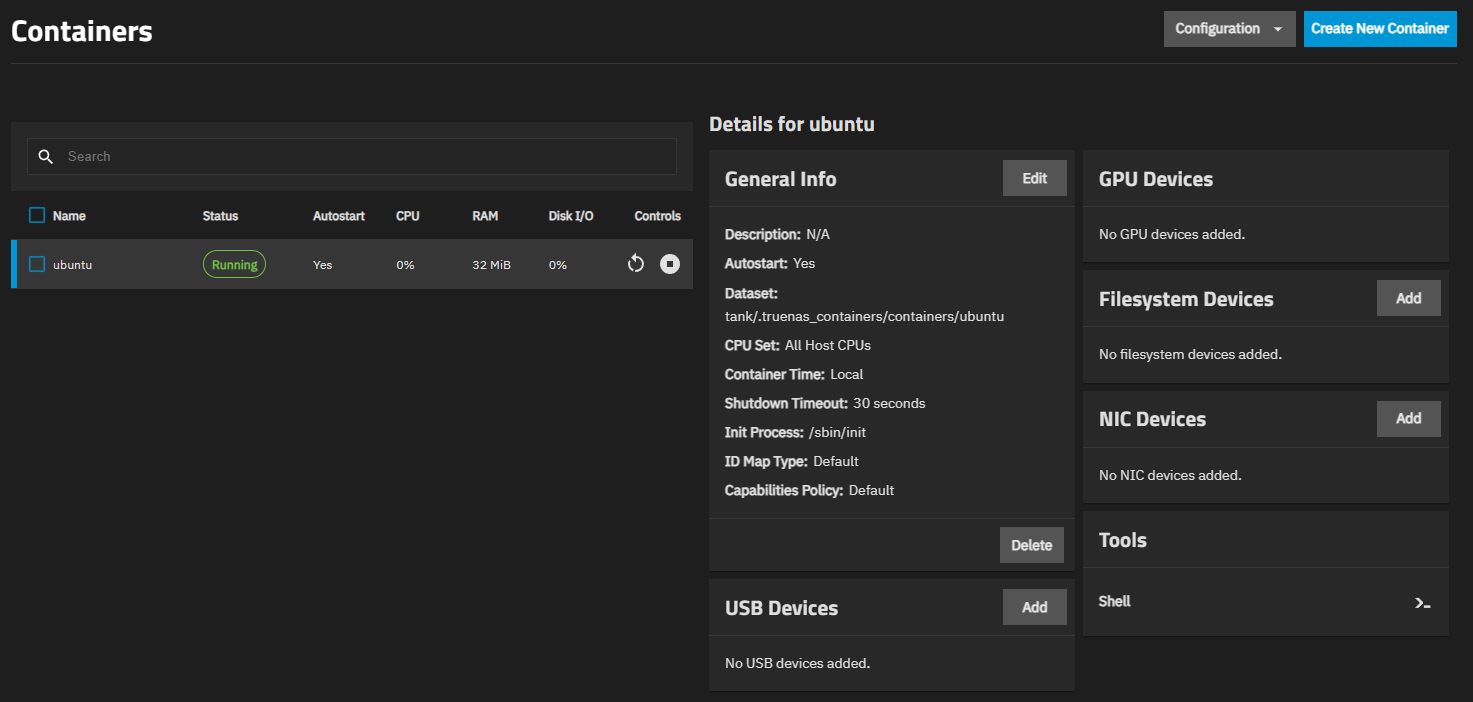Sort by the Status column header
The width and height of the screenshot is (1473, 702).
point(220,216)
